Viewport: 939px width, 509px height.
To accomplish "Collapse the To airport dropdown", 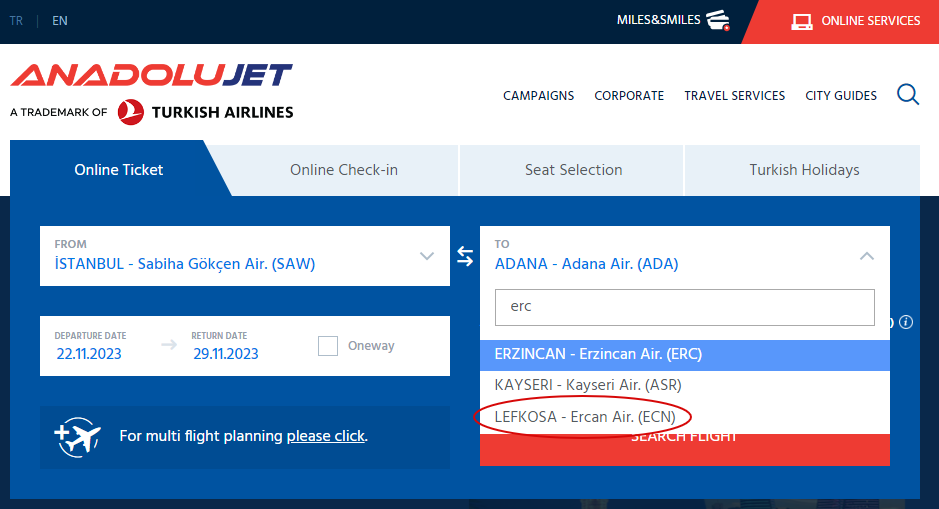I will [867, 256].
